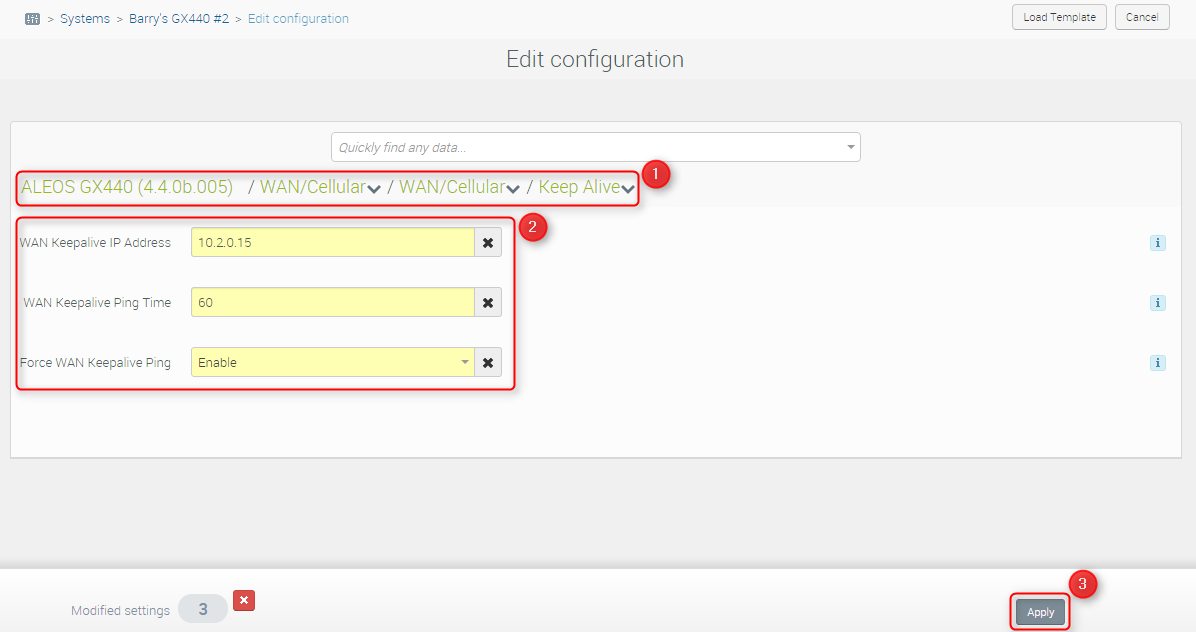Show info for Force WAN Keepalive Ping
Screen dimensions: 1196x632
coord(1157,363)
